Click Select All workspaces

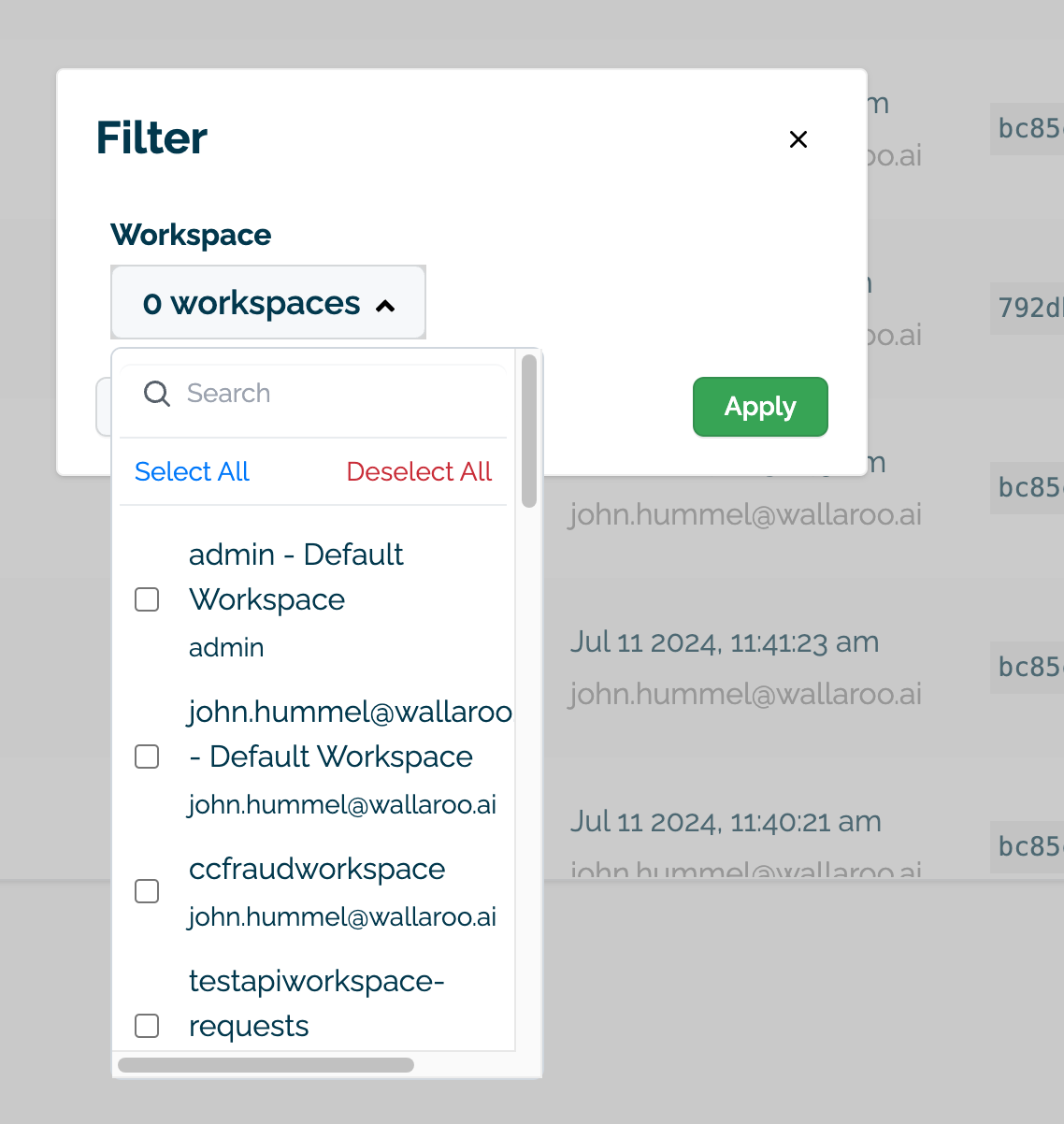(192, 471)
